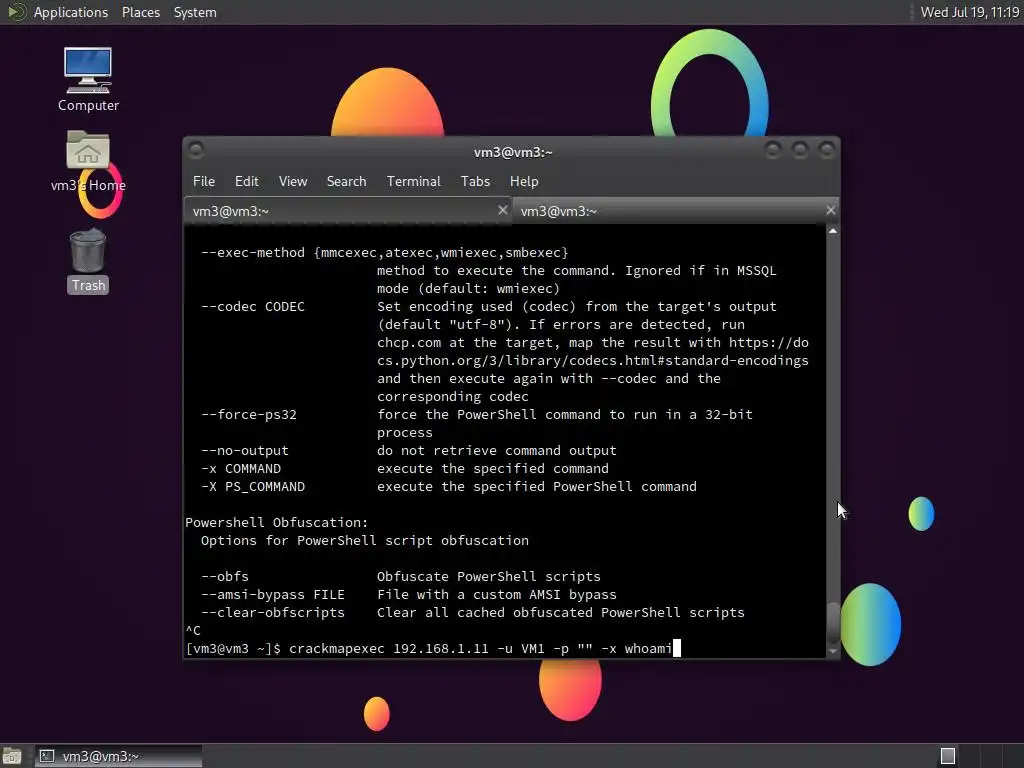The width and height of the screenshot is (1024, 768).
Task: Open the terminal File menu
Action: [204, 182]
